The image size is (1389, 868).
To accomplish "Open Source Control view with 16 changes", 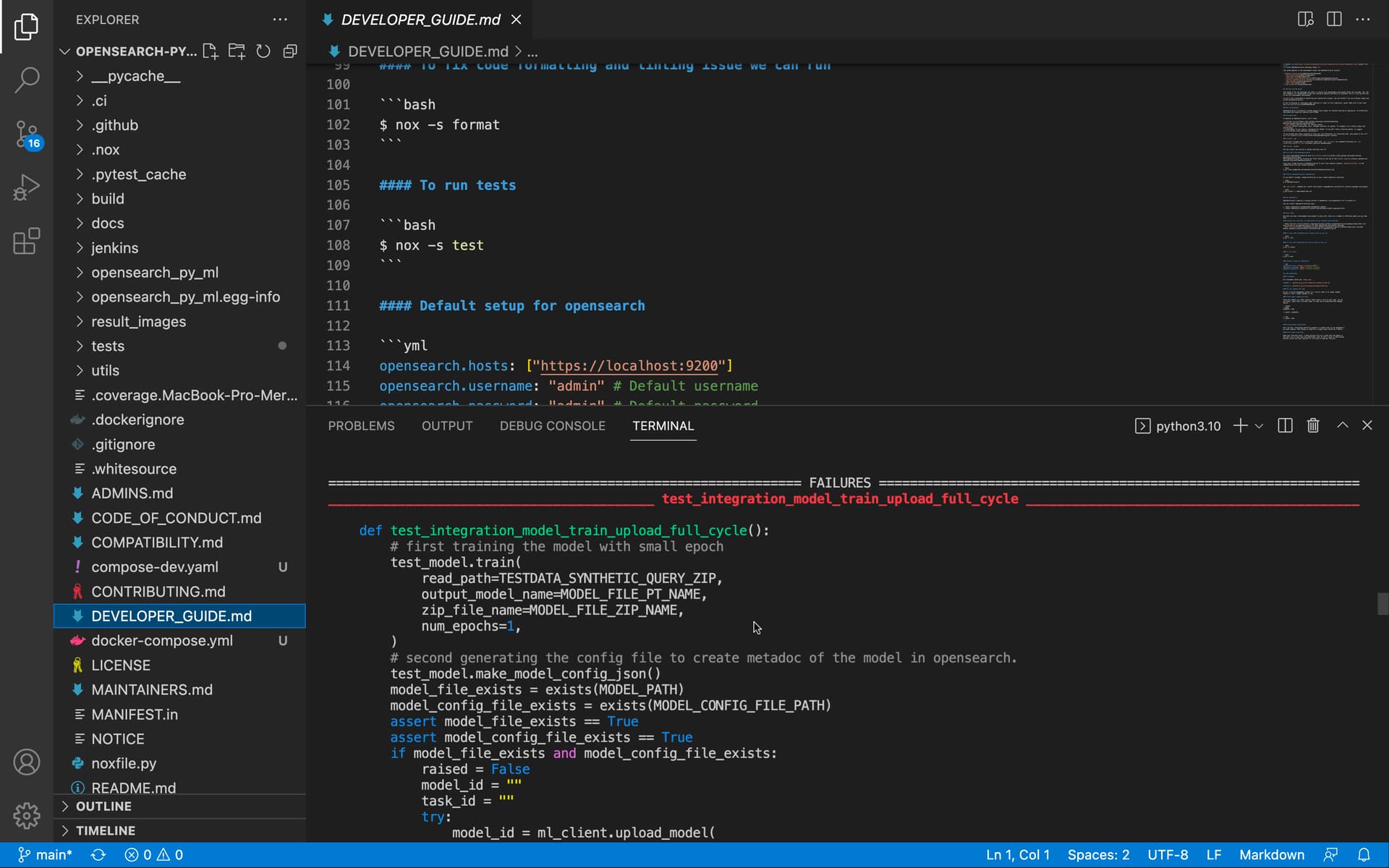I will tap(27, 135).
